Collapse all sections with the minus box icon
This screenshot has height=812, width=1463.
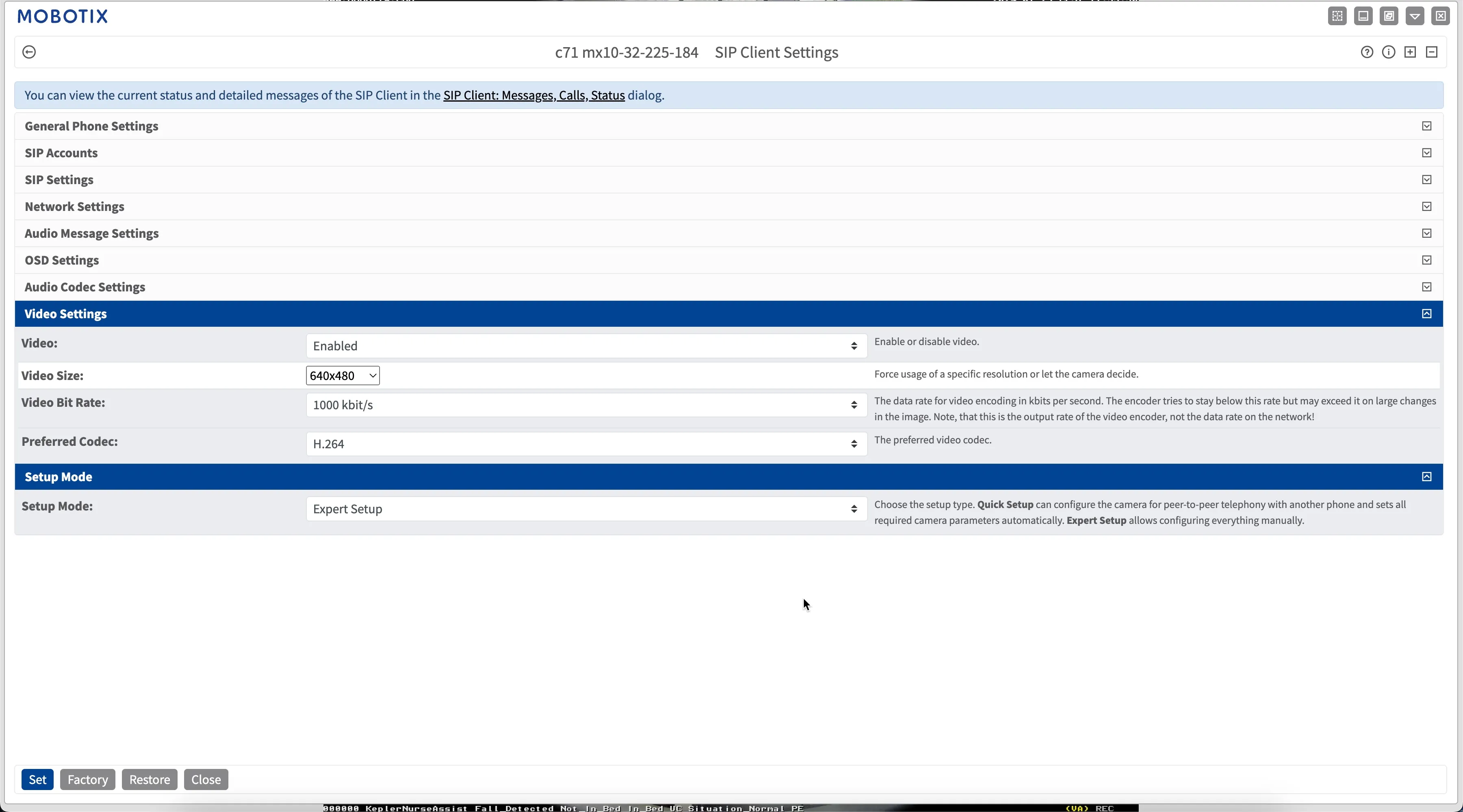tap(1432, 52)
